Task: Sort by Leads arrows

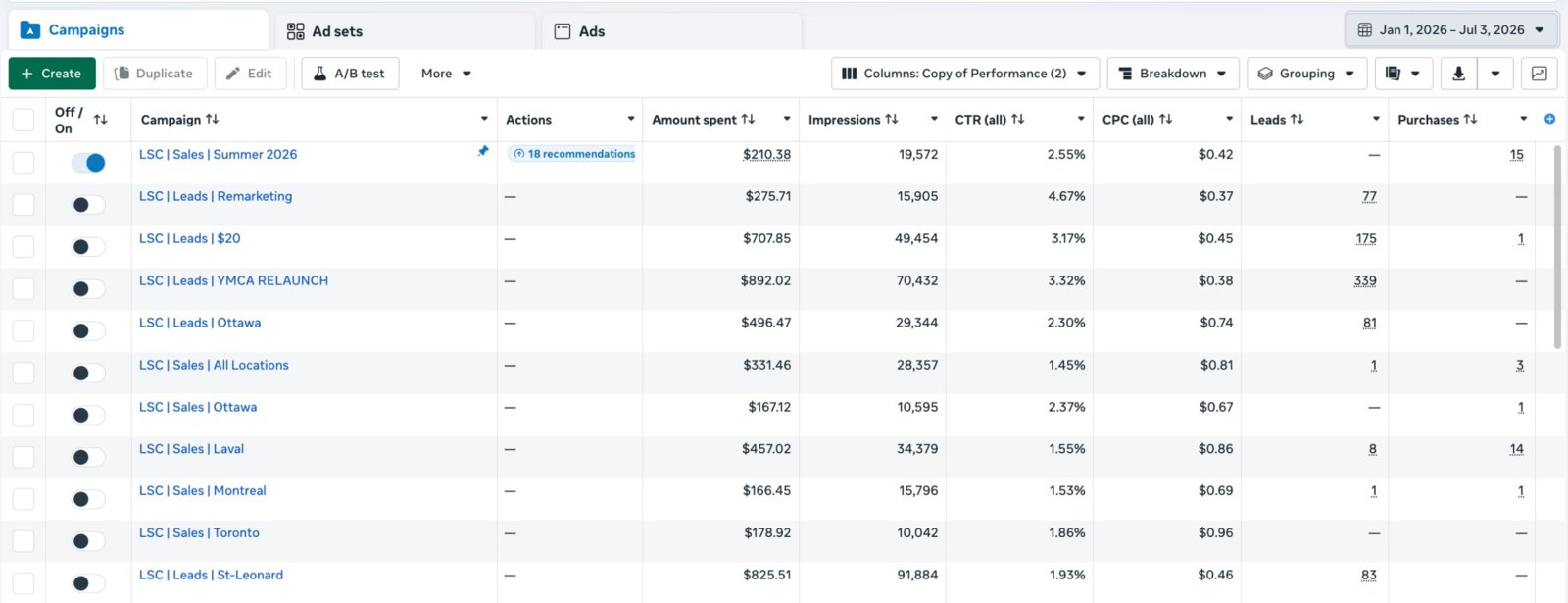Action: [x=1297, y=119]
